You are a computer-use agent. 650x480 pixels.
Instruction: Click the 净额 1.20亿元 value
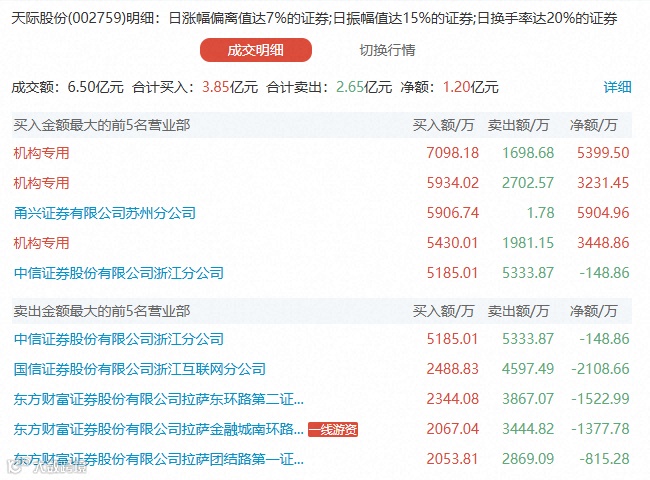(x=471, y=87)
